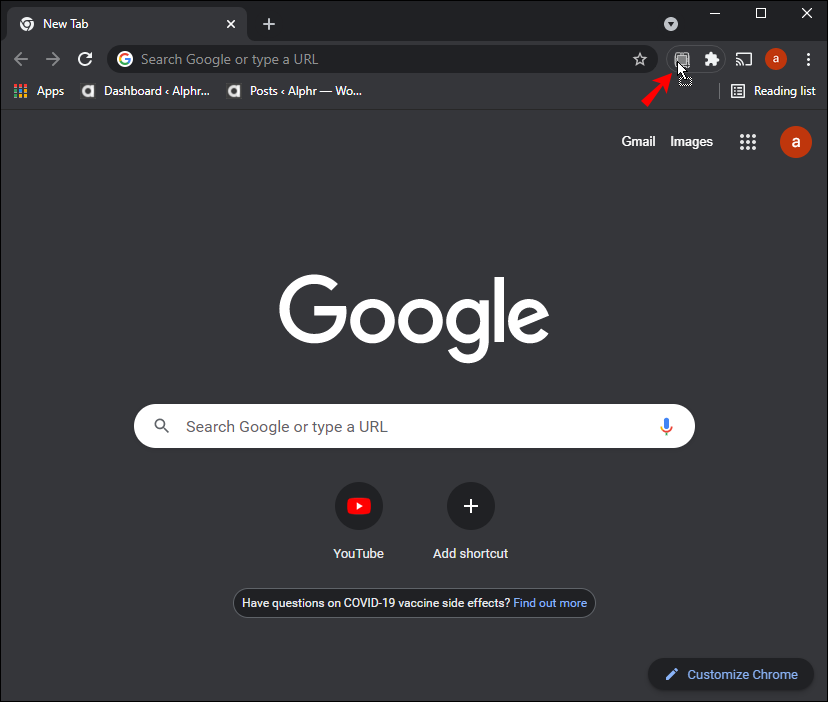Open the Chrome profile avatar in the toolbar
The width and height of the screenshot is (828, 702).
(x=776, y=59)
